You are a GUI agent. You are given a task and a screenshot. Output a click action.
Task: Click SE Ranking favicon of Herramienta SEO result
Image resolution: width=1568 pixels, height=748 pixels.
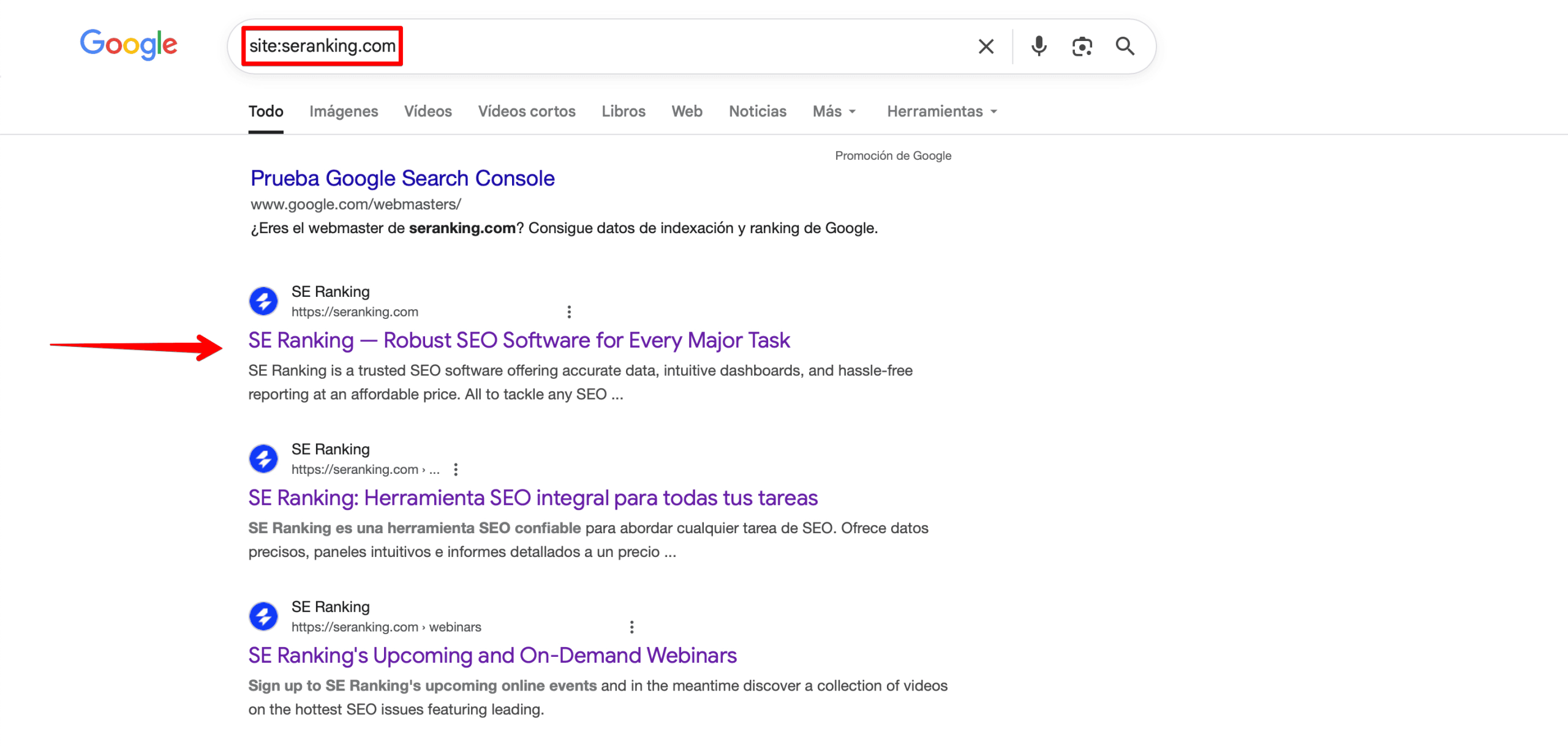[x=263, y=459]
